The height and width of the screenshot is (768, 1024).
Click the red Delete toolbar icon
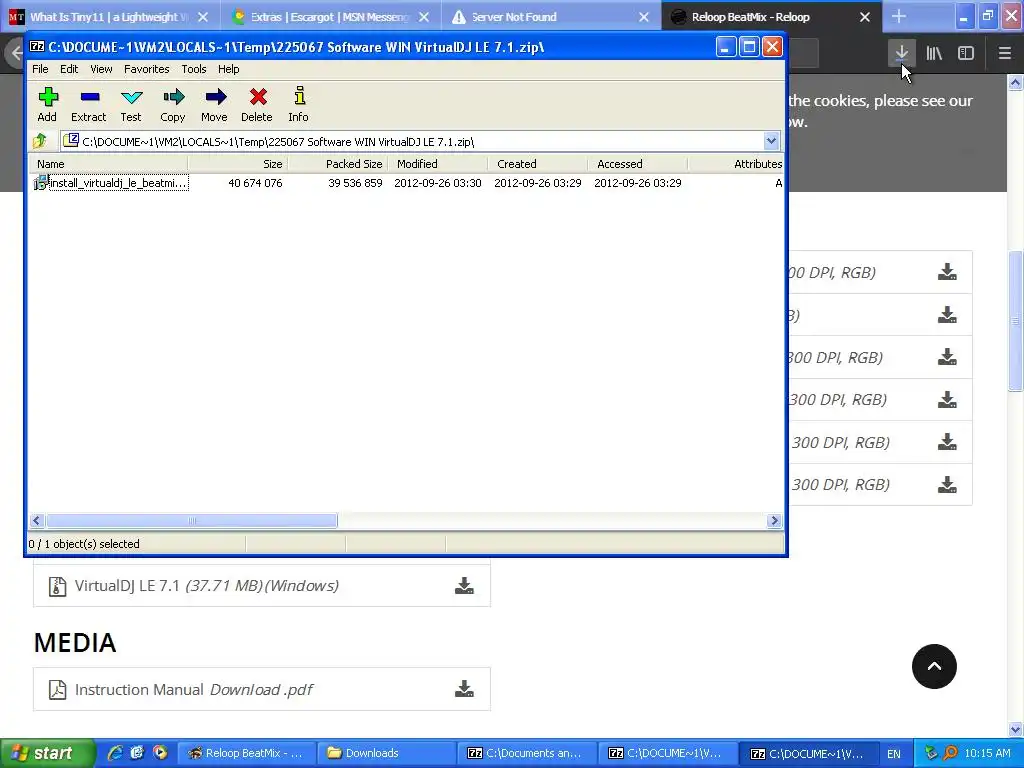(257, 104)
